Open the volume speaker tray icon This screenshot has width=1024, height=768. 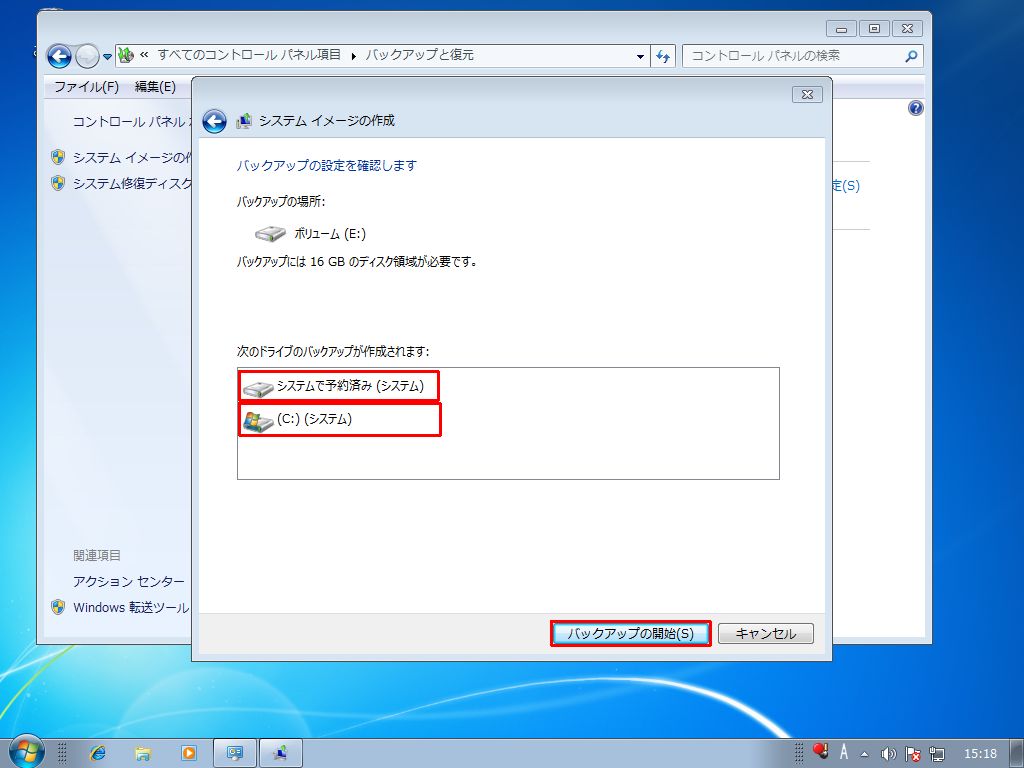[x=888, y=754]
